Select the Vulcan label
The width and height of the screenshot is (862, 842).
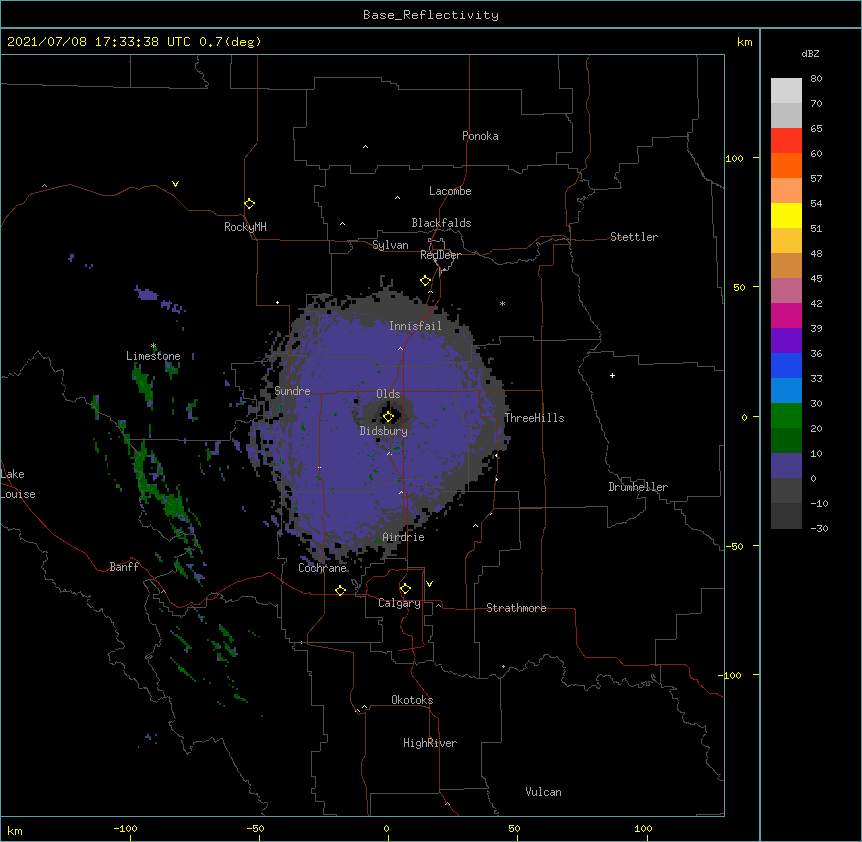tap(543, 792)
